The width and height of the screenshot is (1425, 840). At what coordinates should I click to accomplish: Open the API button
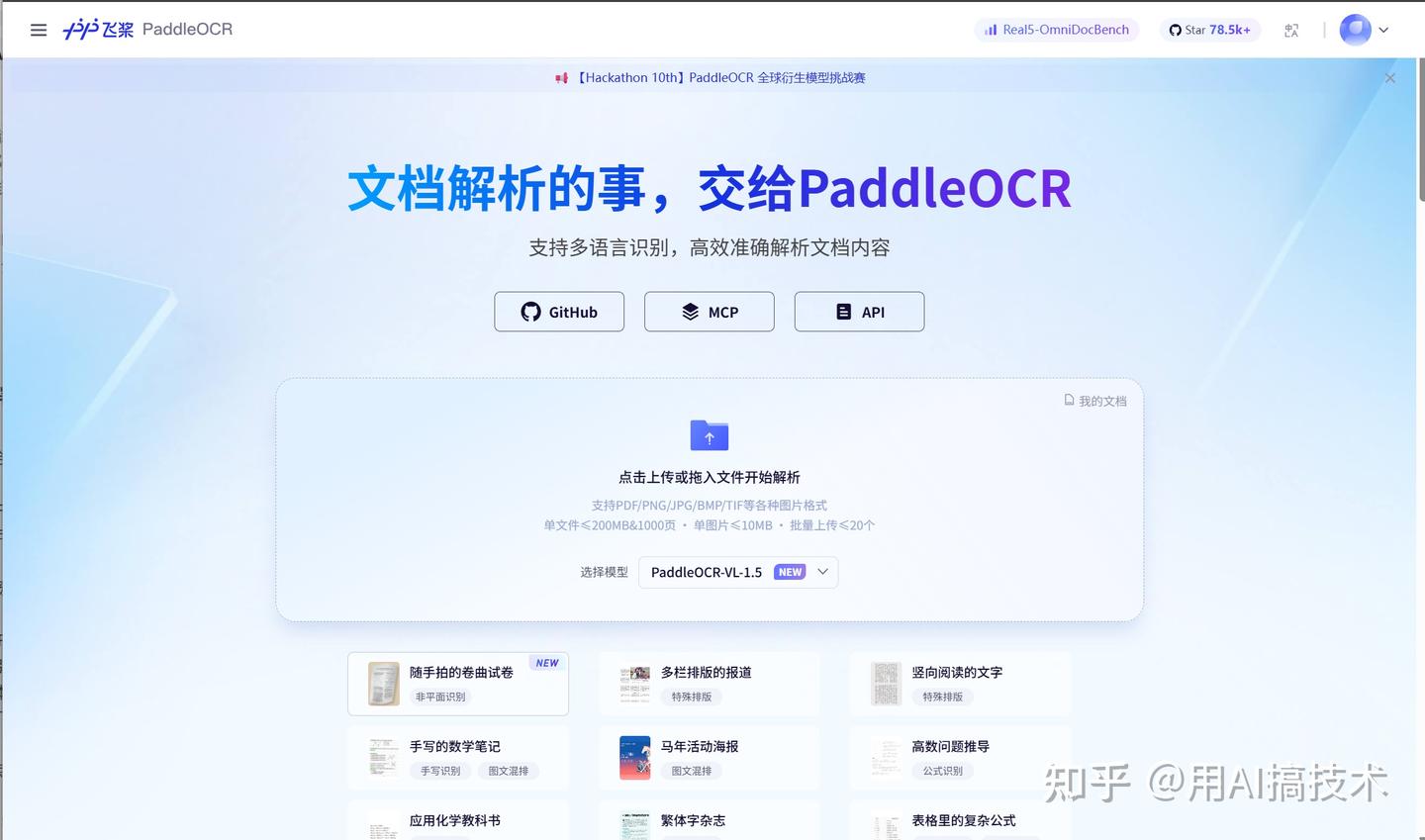[859, 312]
